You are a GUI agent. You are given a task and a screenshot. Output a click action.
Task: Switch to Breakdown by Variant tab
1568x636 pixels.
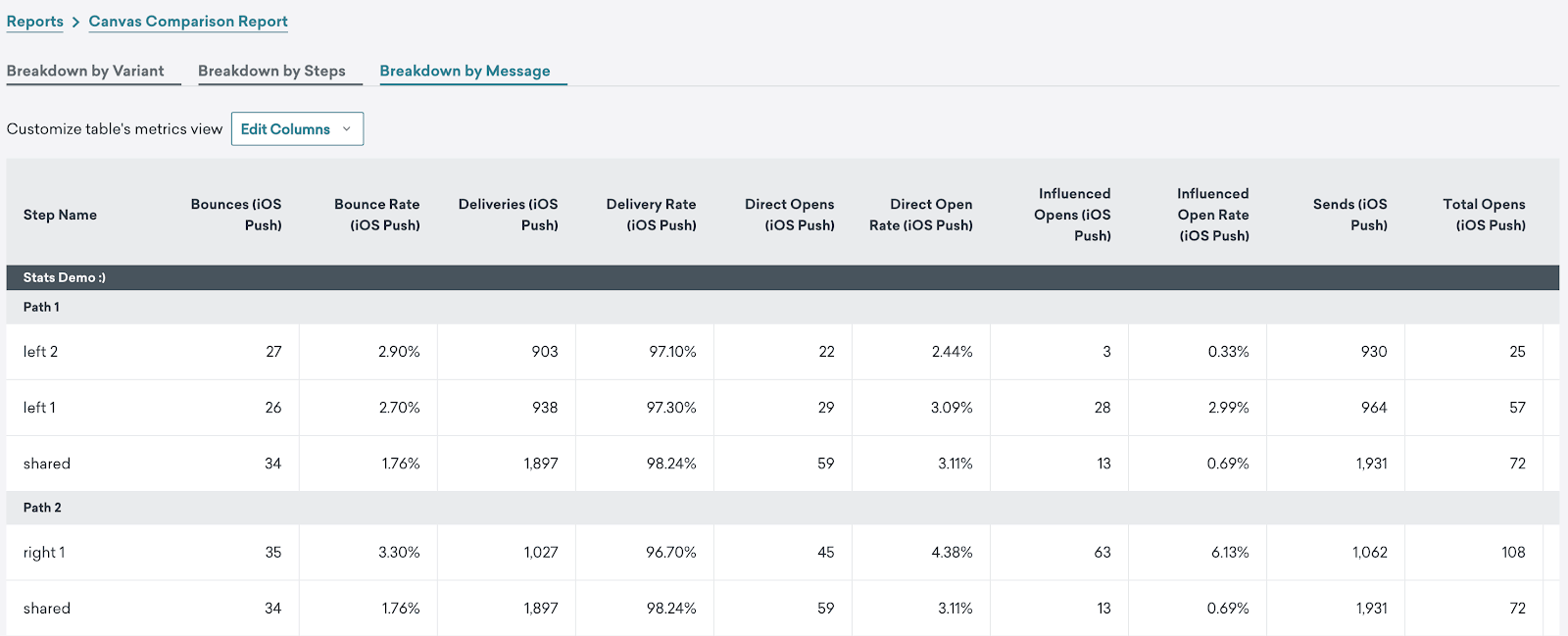(85, 71)
